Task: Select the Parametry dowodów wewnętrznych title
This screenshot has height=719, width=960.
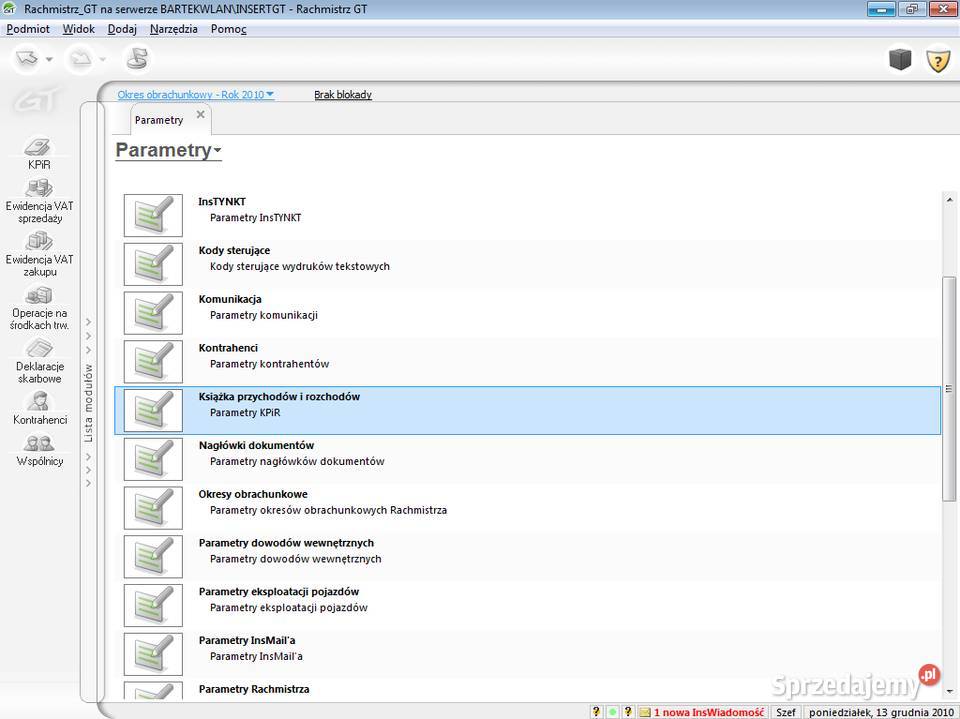Action: tap(287, 543)
